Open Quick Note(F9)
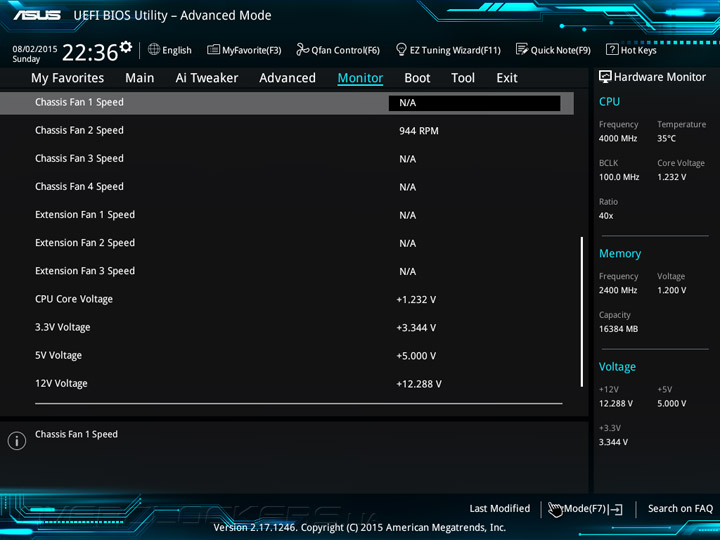This screenshot has height=540, width=720. pos(561,50)
